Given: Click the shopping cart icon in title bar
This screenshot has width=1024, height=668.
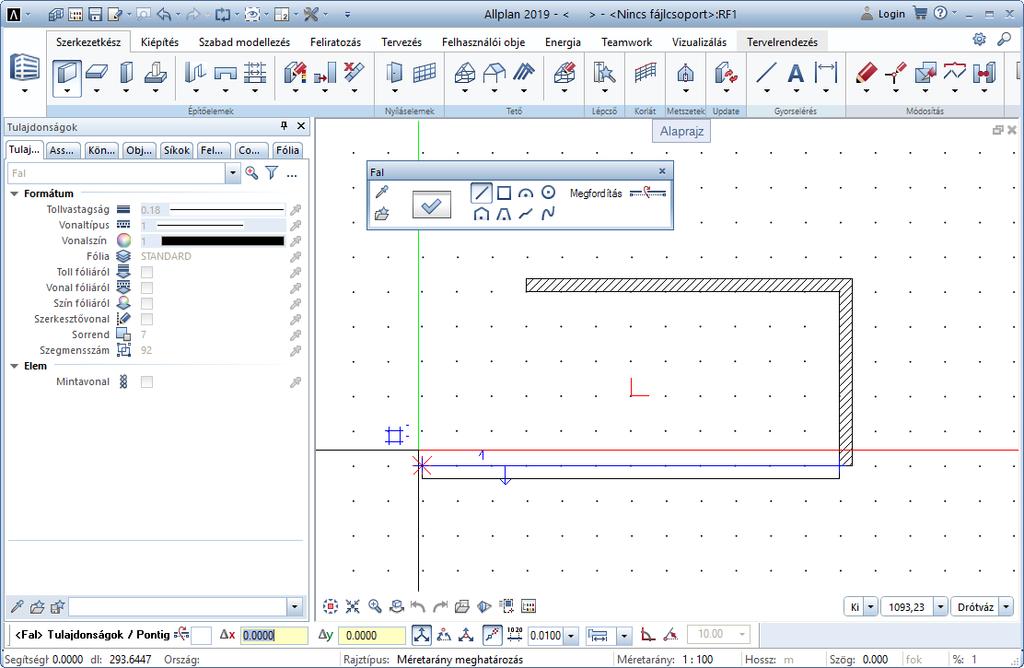Looking at the screenshot, I should coord(920,13).
